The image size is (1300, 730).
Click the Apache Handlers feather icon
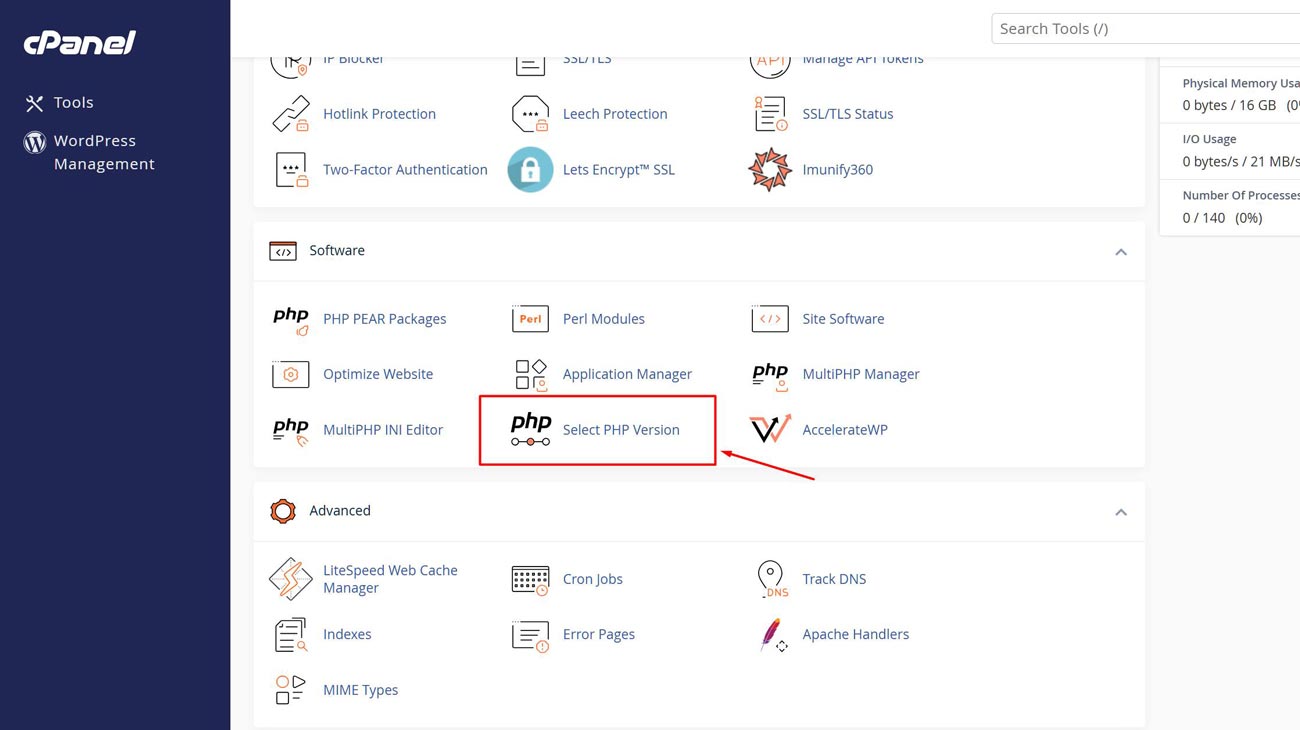(769, 635)
